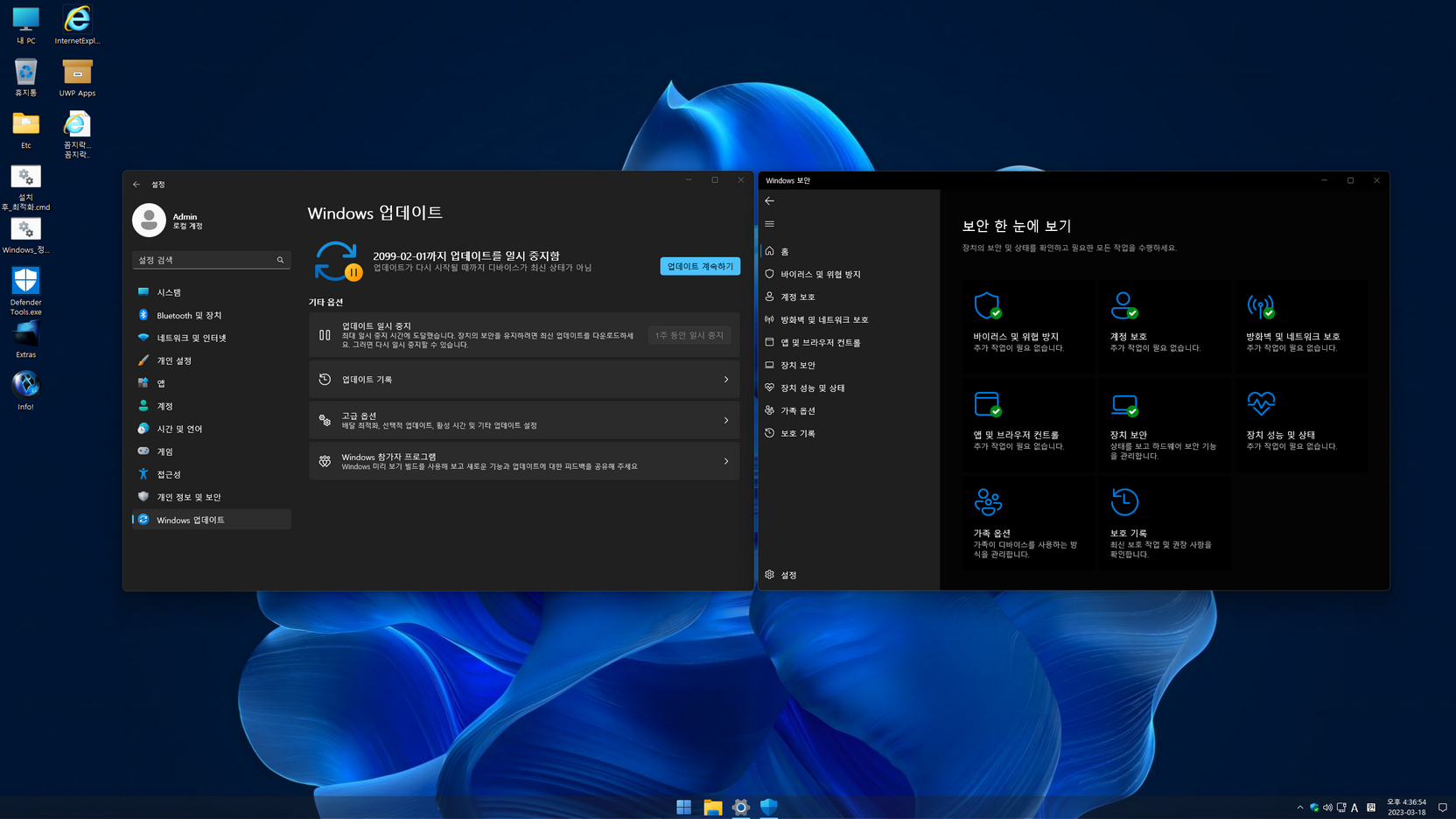The height and width of the screenshot is (819, 1456).
Task: Open Etc folder on desktop
Action: pos(25,129)
